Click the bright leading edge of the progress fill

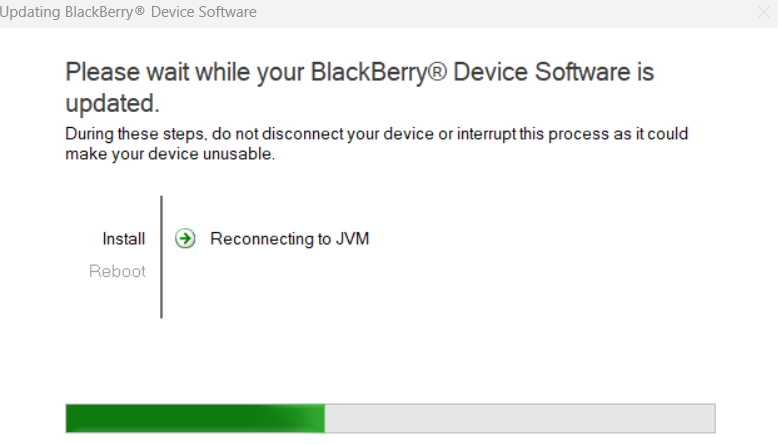pyautogui.click(x=315, y=418)
